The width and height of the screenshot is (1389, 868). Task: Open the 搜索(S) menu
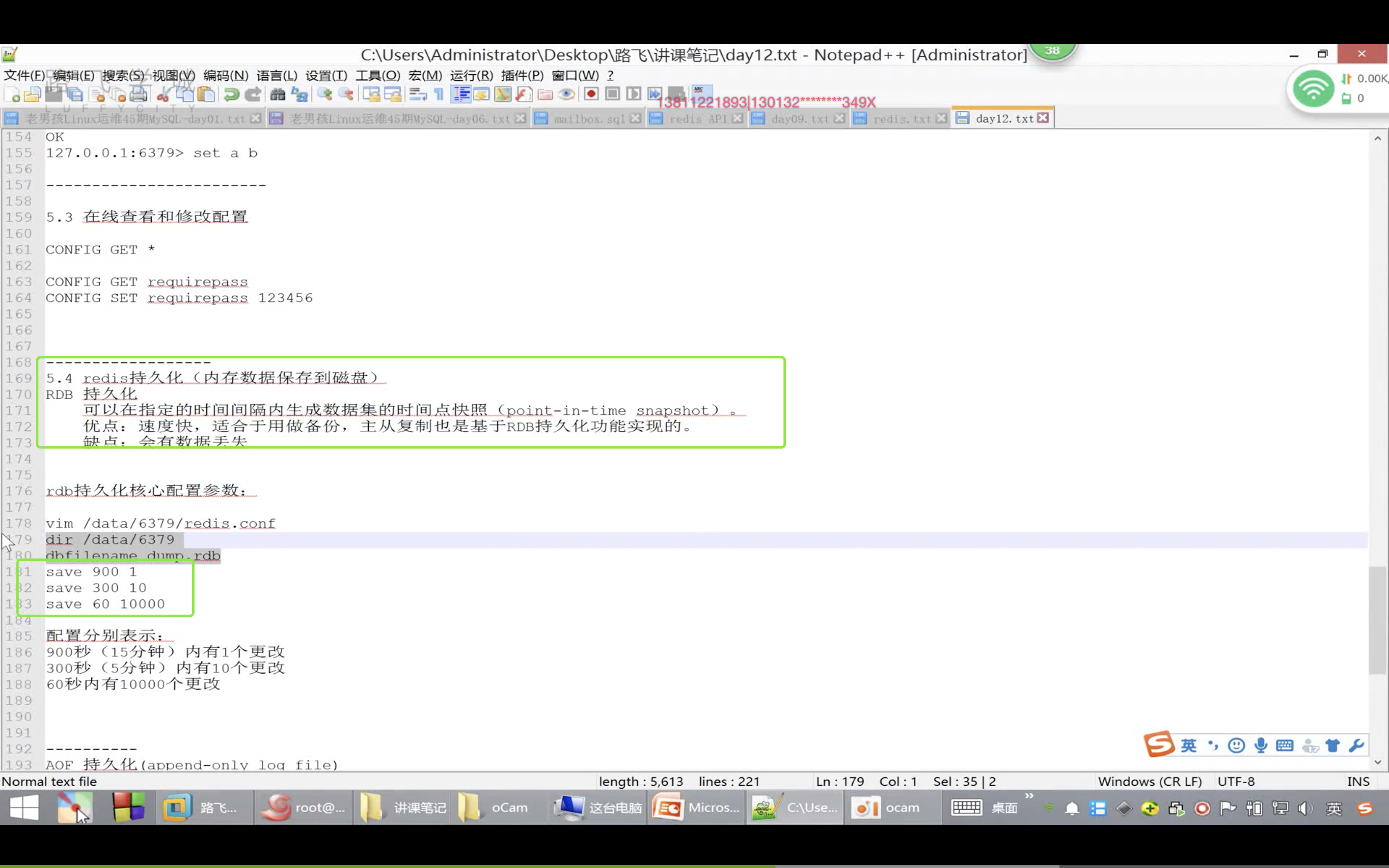pyautogui.click(x=124, y=75)
